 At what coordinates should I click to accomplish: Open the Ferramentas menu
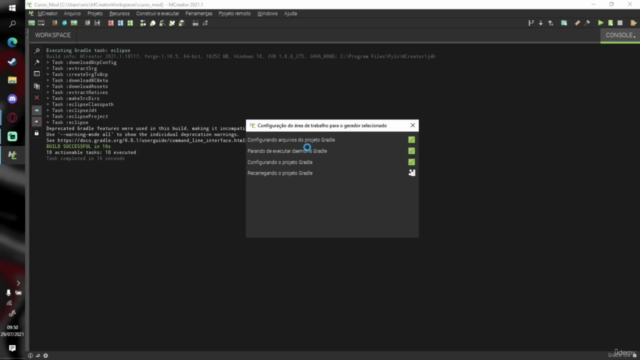[x=199, y=13]
